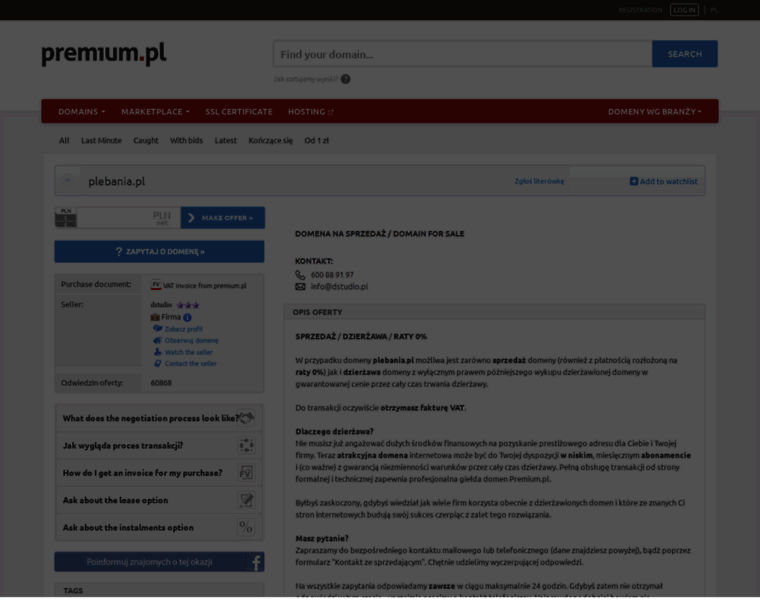The height and width of the screenshot is (600, 760).
Task: Open the HOSTING menu item
Action: point(310,111)
